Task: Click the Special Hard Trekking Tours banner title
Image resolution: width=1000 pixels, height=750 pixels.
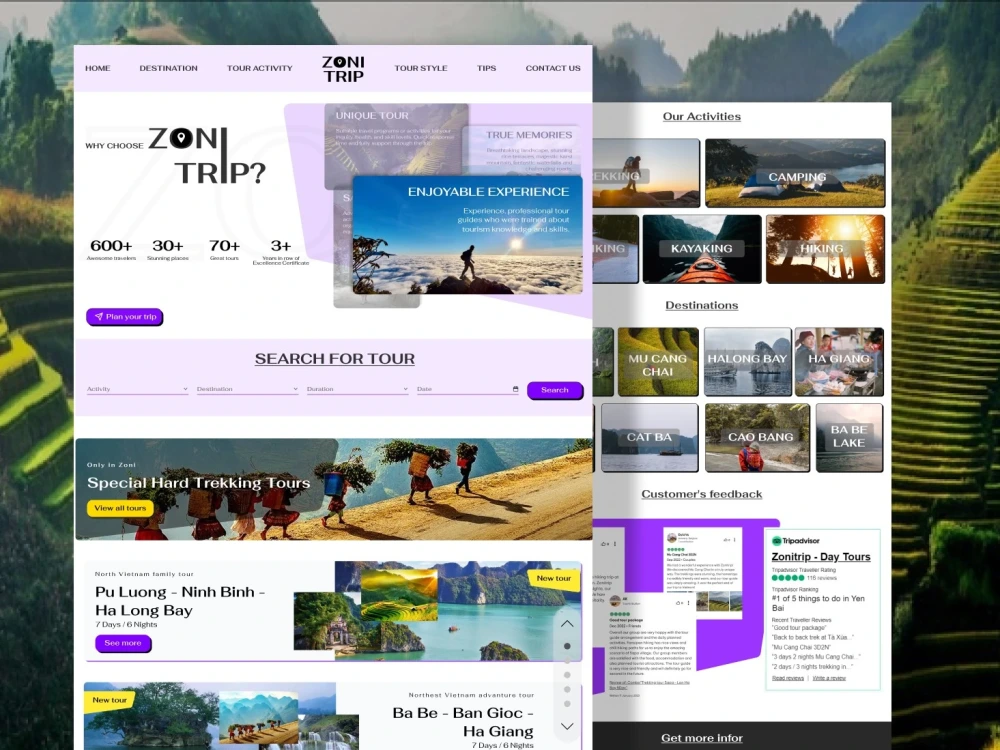Action: [198, 483]
